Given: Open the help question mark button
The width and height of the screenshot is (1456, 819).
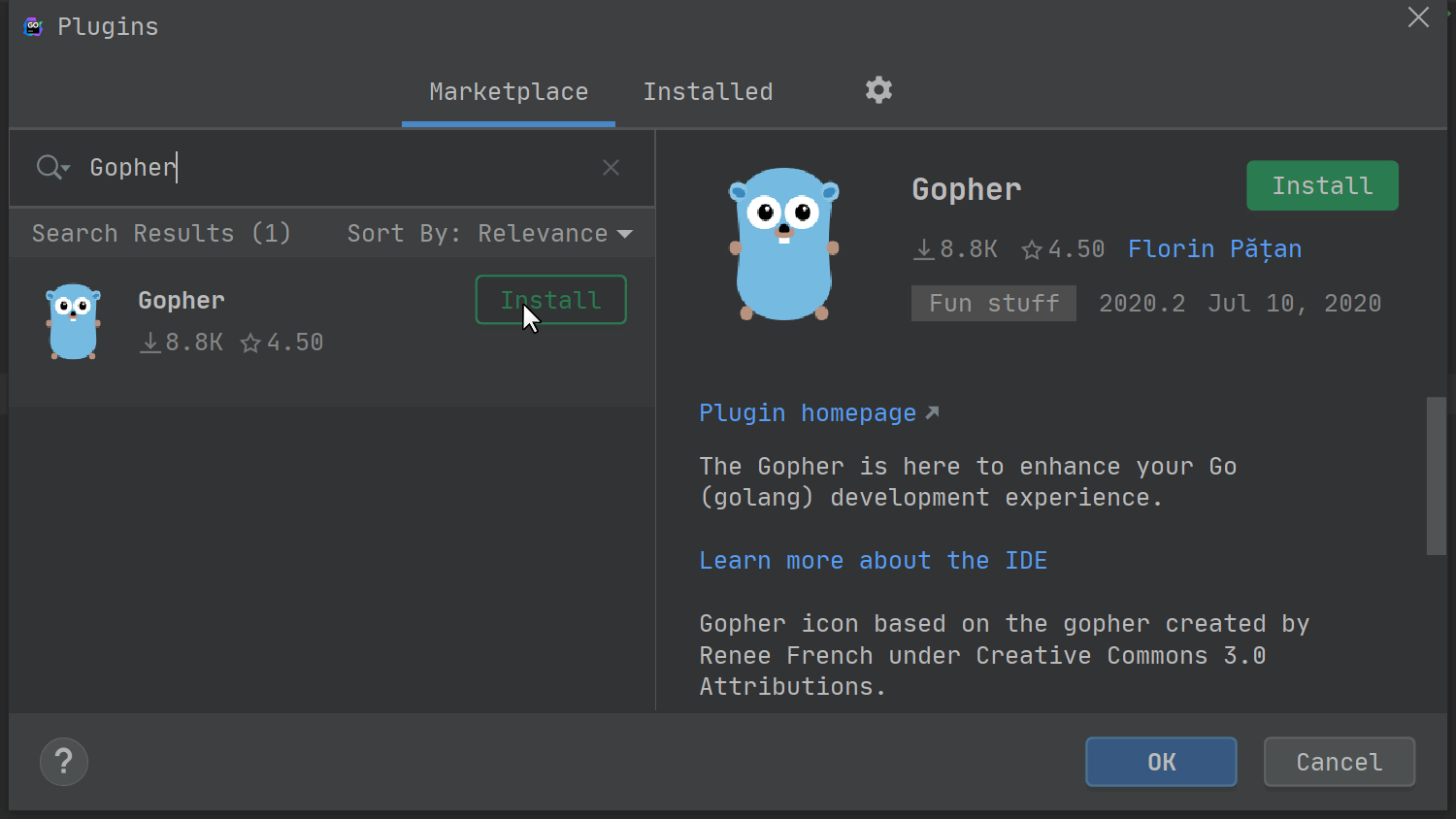Looking at the screenshot, I should 64,762.
